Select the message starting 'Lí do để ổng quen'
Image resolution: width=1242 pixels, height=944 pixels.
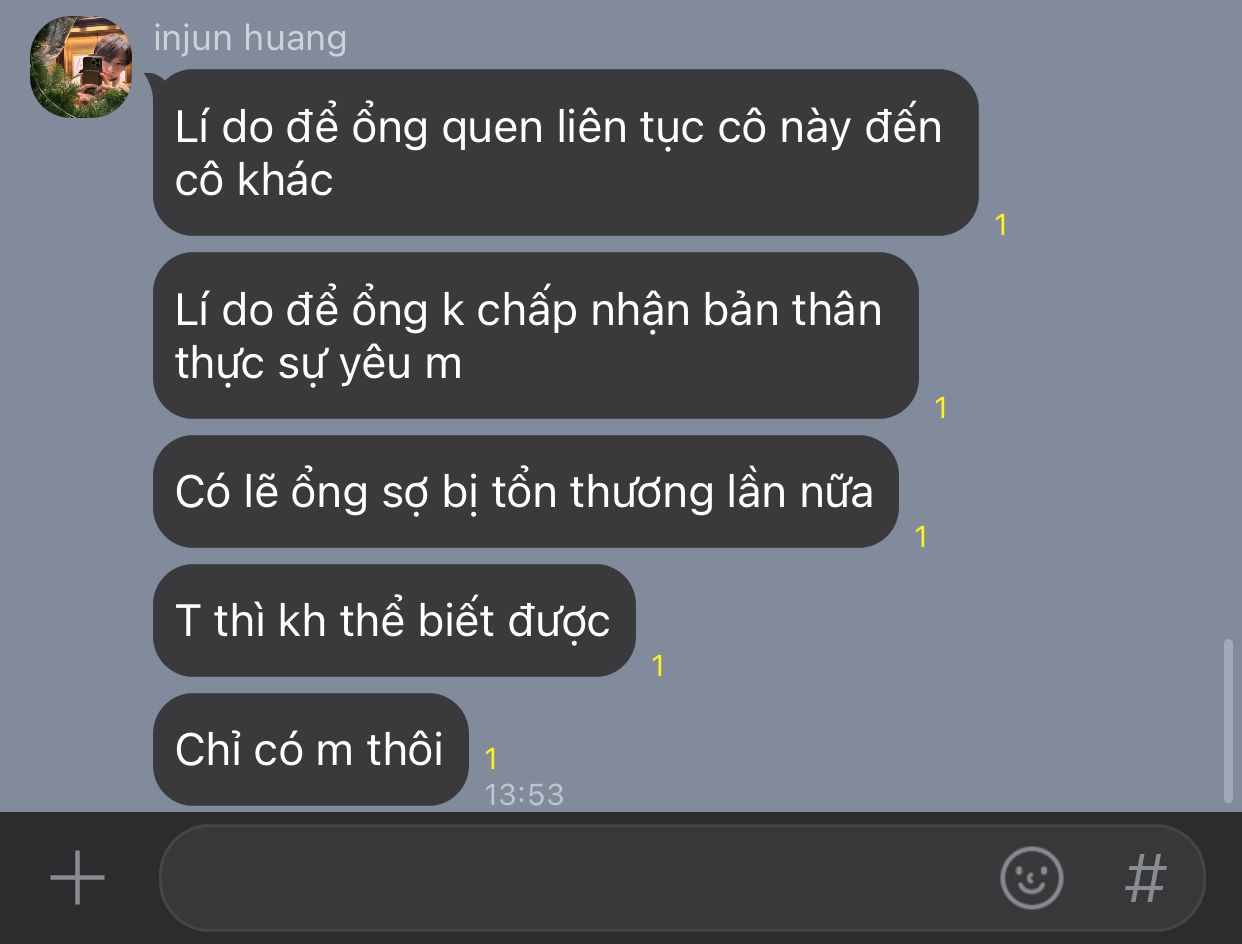point(565,153)
